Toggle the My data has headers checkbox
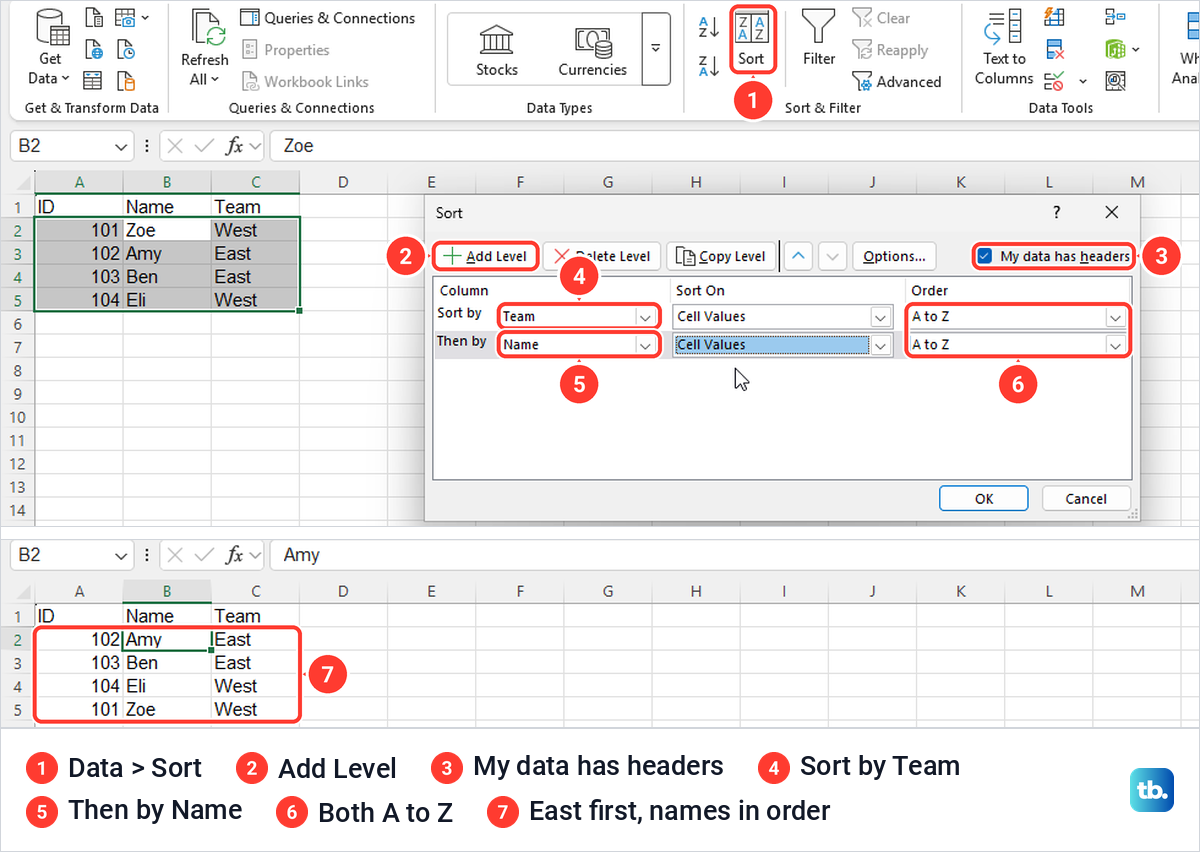This screenshot has height=852, width=1200. [985, 256]
